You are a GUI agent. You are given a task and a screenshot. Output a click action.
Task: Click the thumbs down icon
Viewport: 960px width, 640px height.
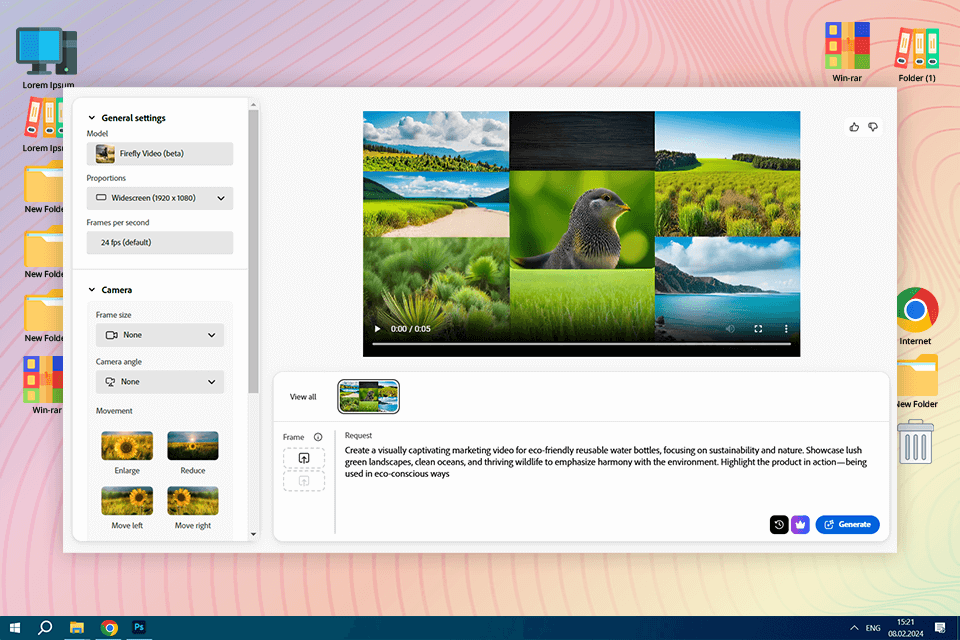873,127
